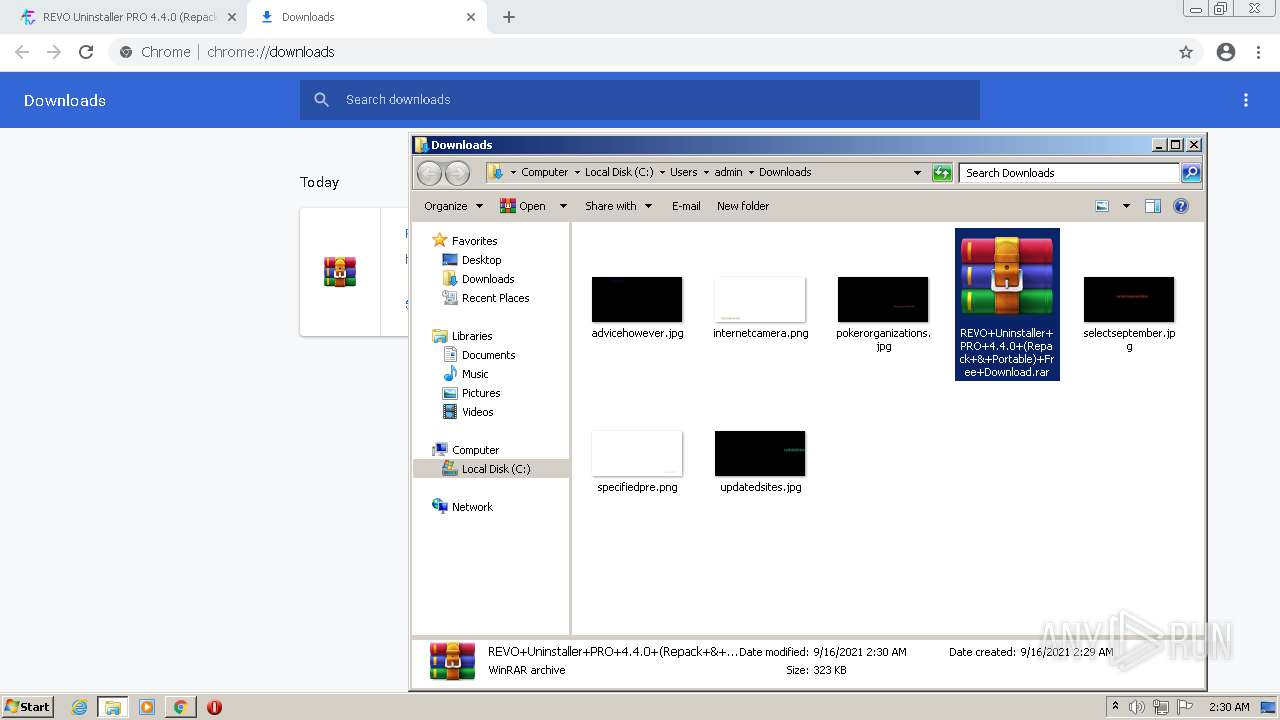Select the advicehowever.jpg file
The width and height of the screenshot is (1280, 720).
pyautogui.click(x=637, y=307)
